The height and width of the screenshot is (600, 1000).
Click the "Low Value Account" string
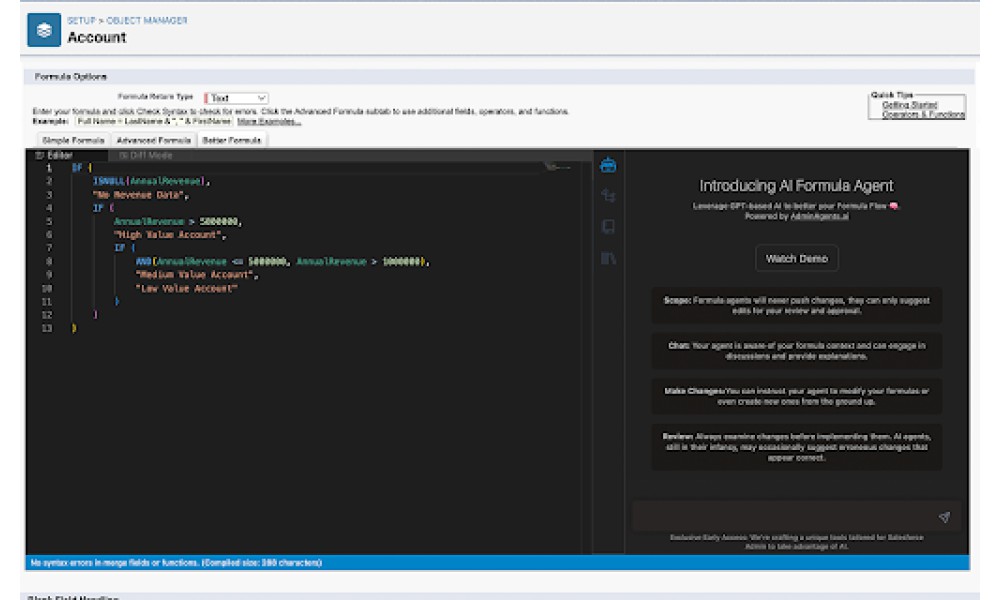(x=186, y=288)
